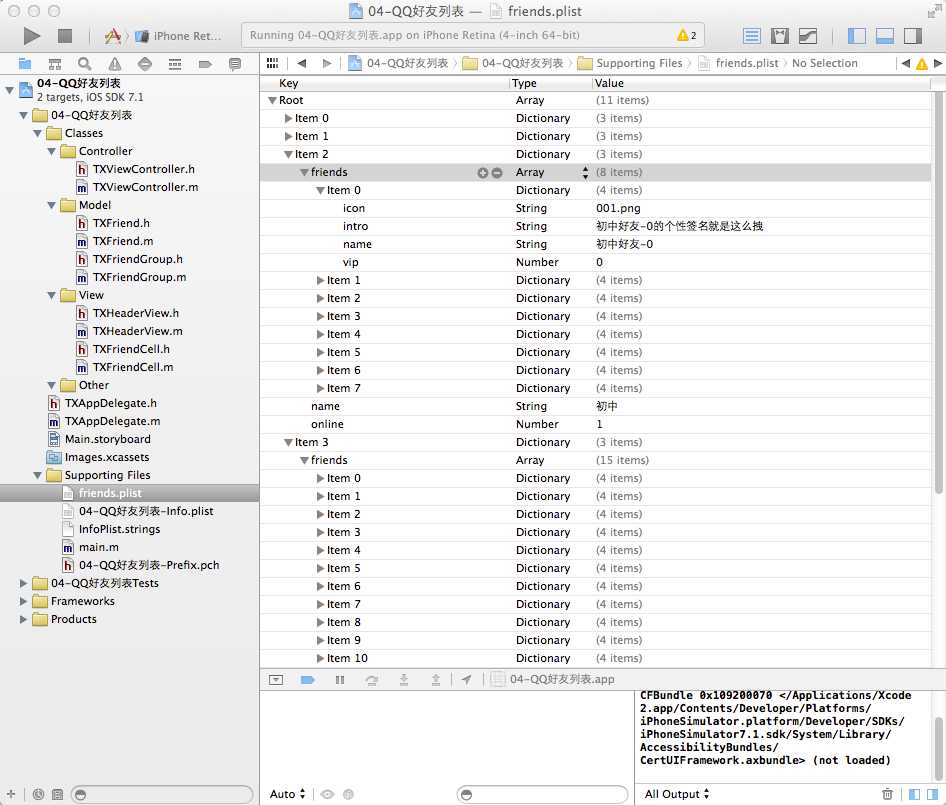
Task: Show the Log navigator
Action: click(x=235, y=63)
